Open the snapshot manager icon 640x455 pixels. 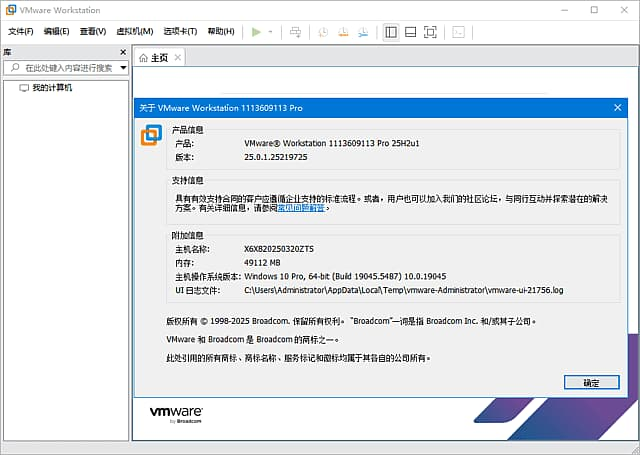tap(363, 32)
